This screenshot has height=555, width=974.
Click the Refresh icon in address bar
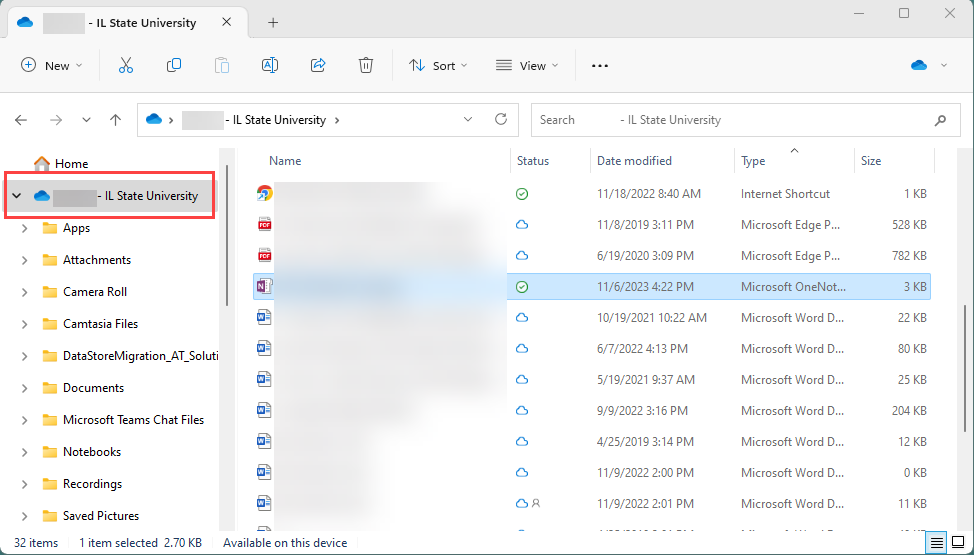[x=501, y=119]
